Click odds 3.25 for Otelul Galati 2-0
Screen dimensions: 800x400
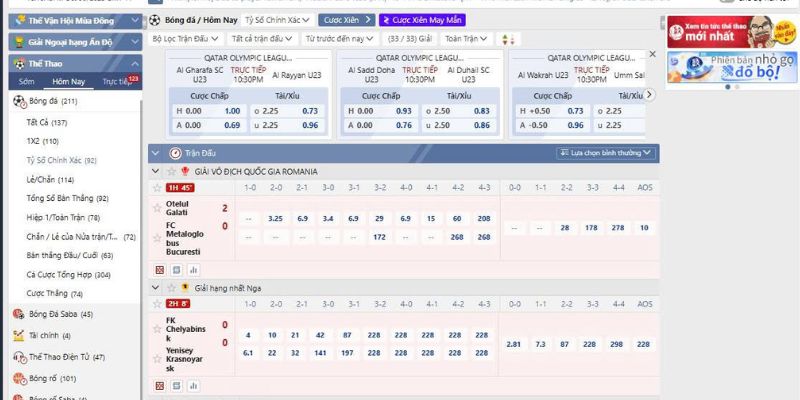click(x=276, y=217)
